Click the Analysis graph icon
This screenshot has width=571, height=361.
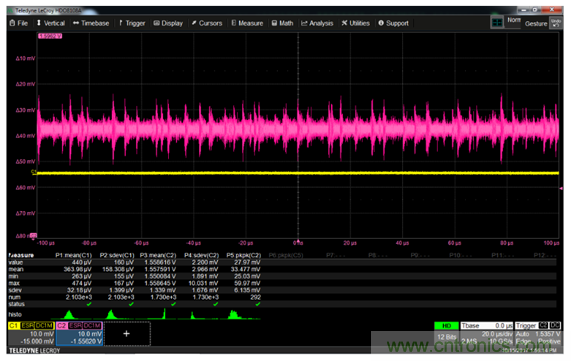304,23
